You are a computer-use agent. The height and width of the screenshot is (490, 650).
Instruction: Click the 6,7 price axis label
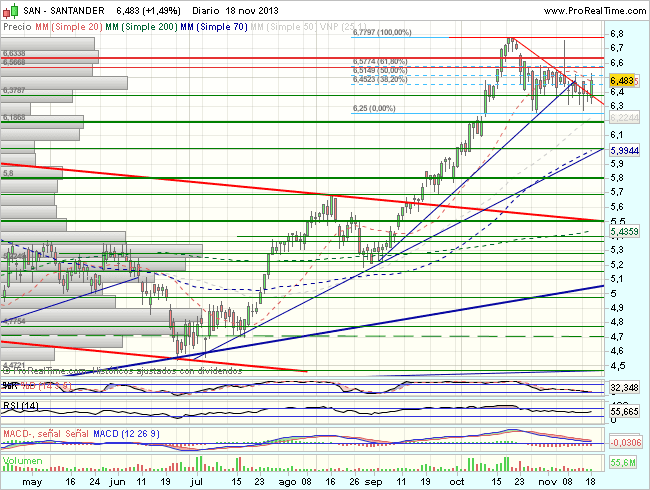coord(616,48)
